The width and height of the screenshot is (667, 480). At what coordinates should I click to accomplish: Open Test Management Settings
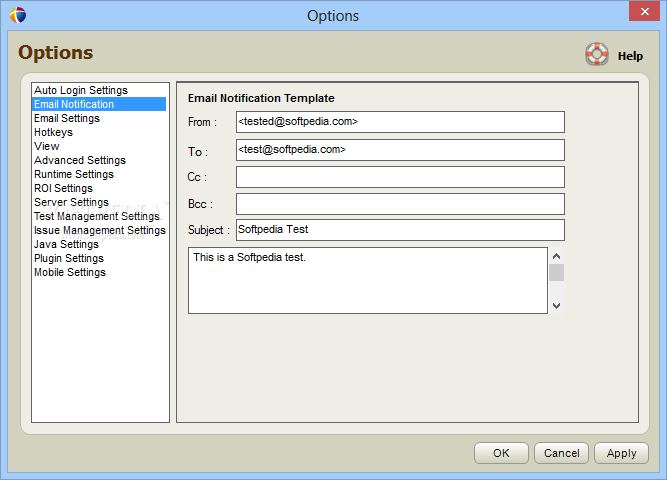(99, 217)
